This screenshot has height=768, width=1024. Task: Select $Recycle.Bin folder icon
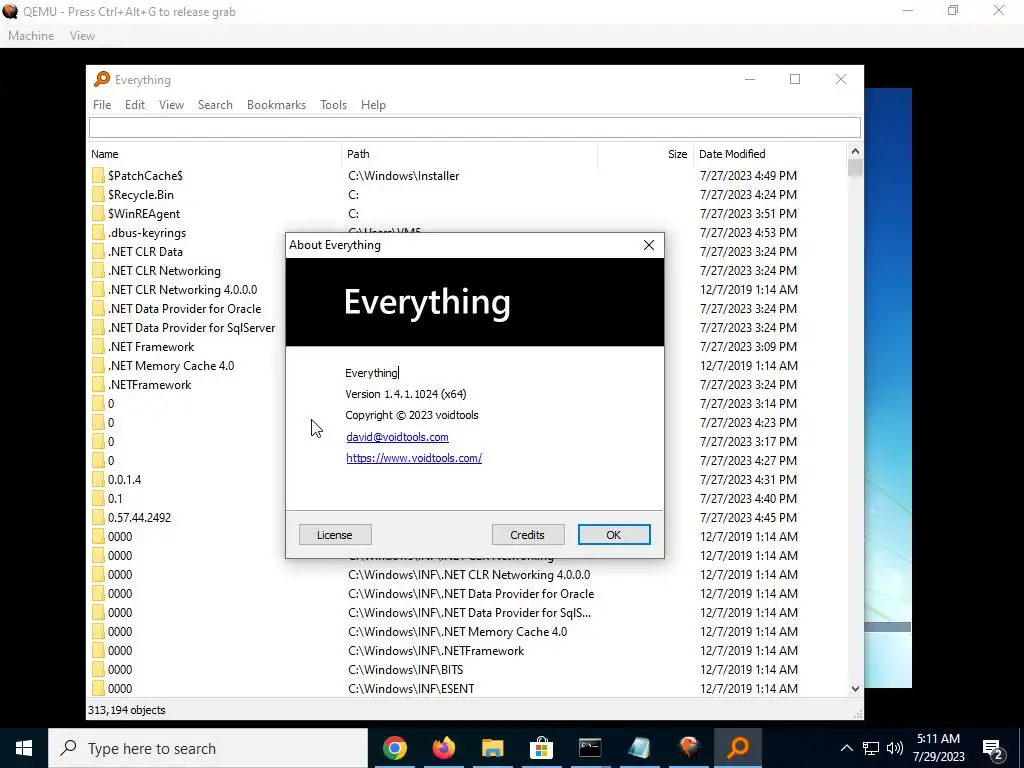[98, 195]
